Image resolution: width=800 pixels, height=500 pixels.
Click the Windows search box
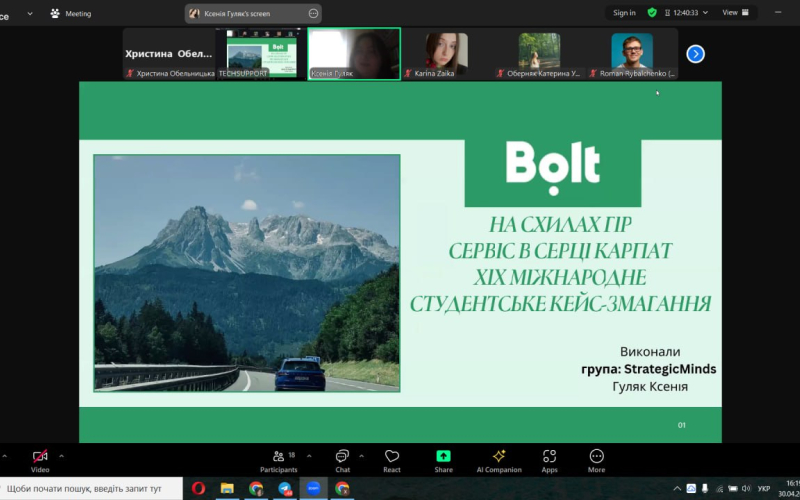tap(91, 489)
